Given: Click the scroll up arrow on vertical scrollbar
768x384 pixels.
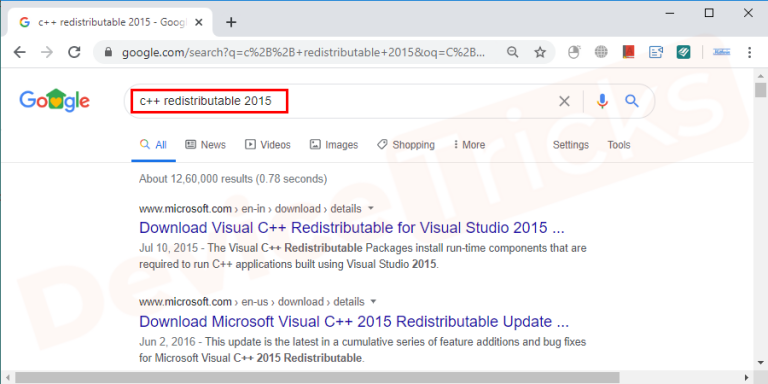Looking at the screenshot, I should [x=760, y=76].
